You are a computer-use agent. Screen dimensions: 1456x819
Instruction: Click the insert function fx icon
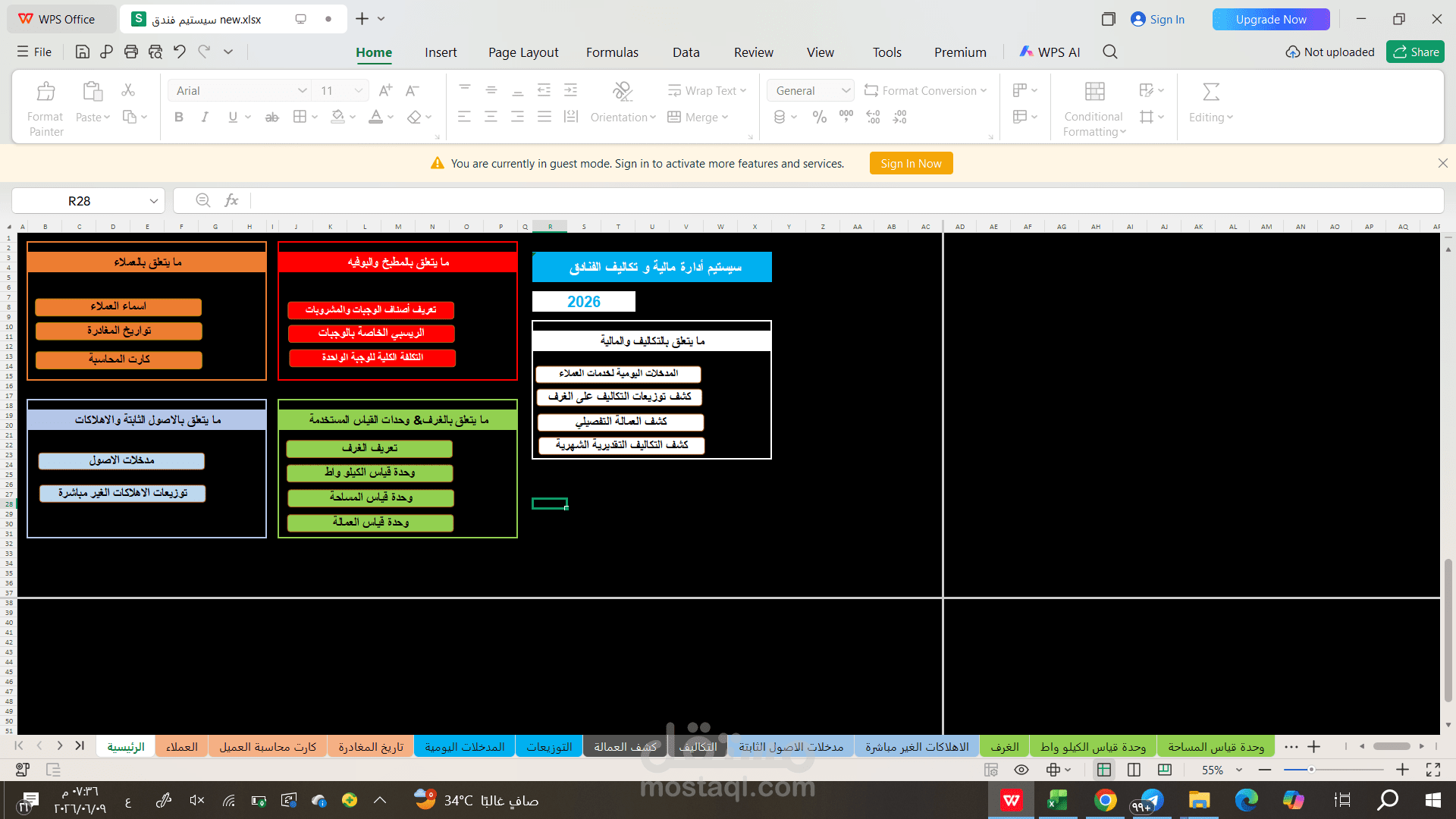231,200
